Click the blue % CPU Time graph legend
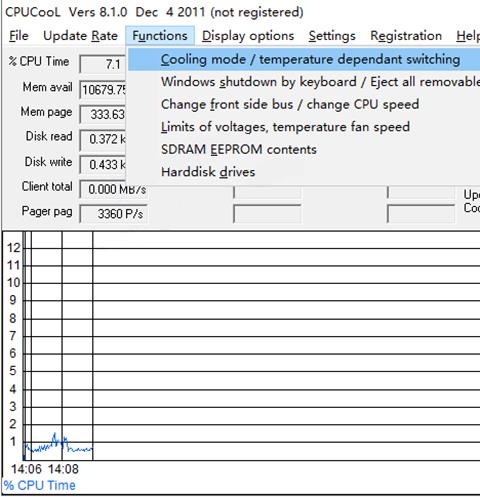 40,485
